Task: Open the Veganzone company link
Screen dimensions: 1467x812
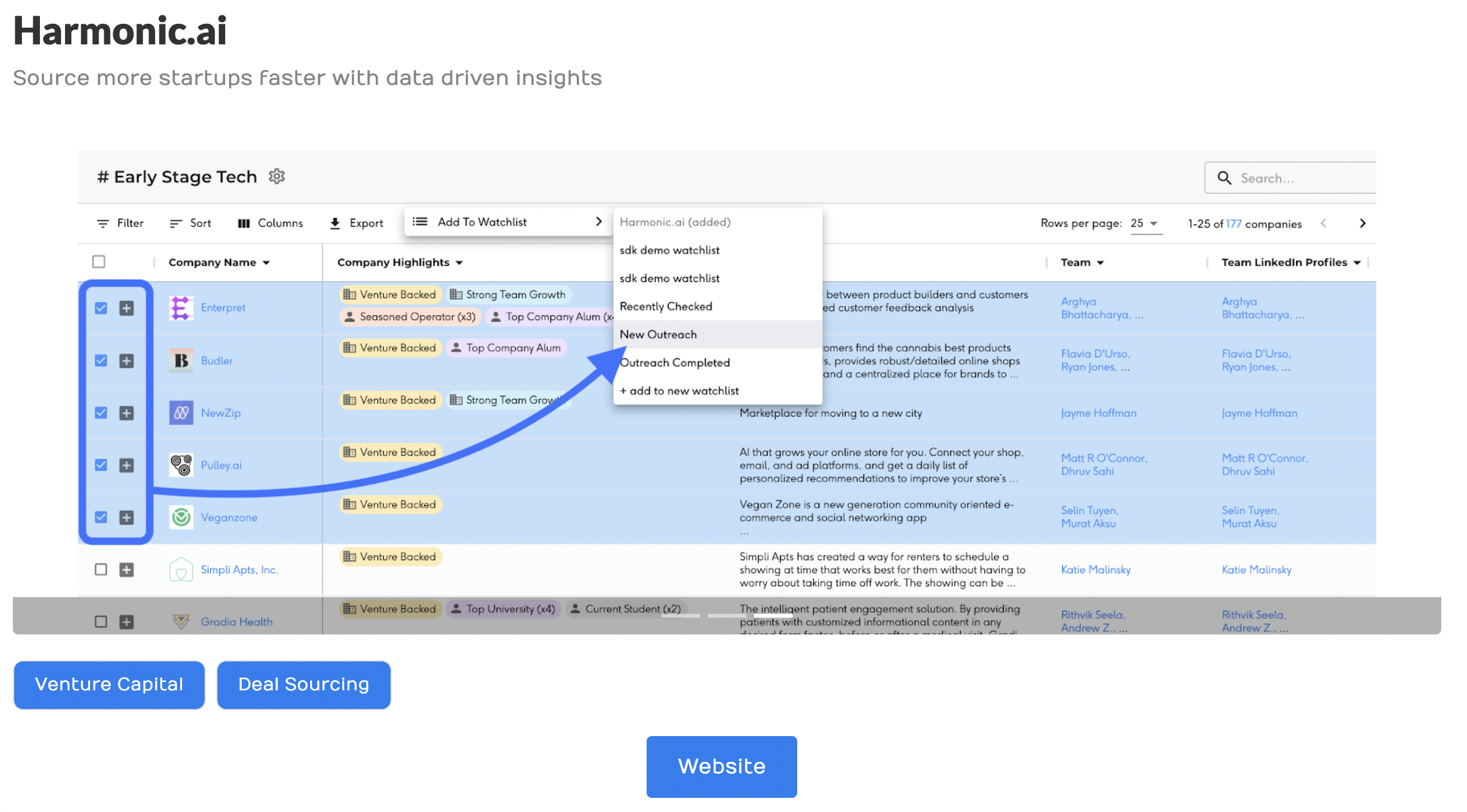Action: [x=229, y=517]
